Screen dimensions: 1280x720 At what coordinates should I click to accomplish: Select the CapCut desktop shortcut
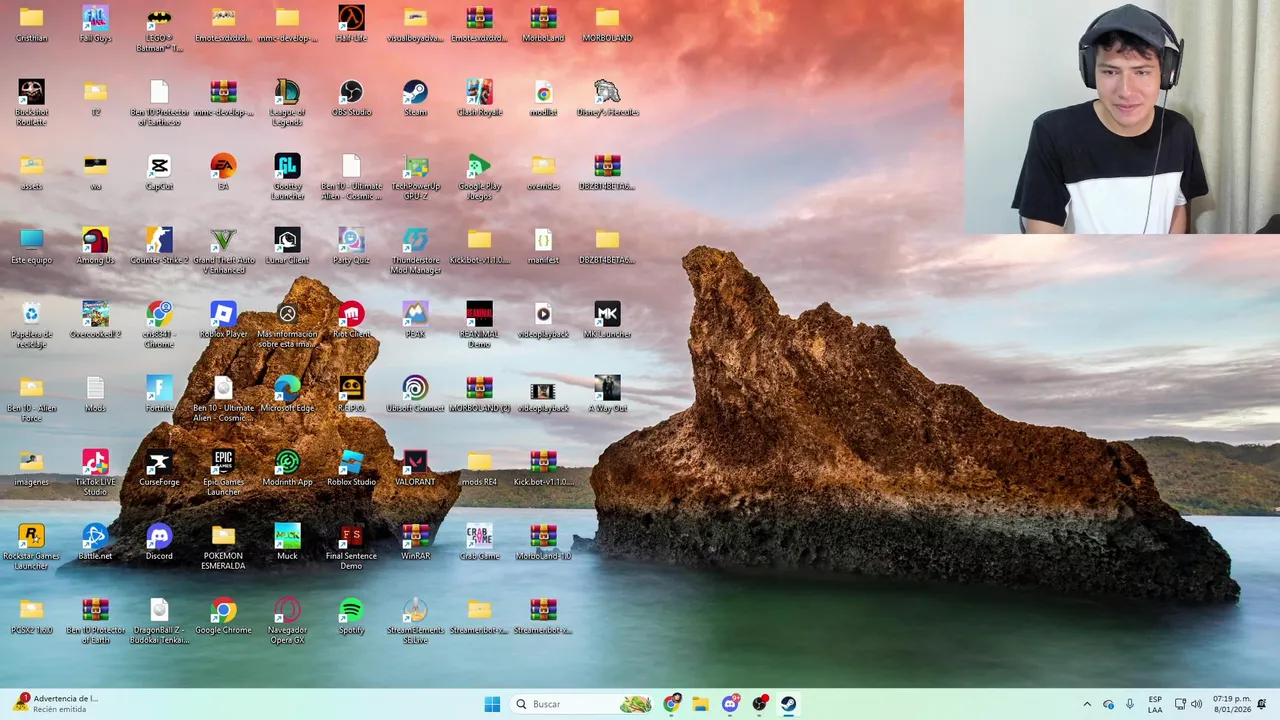point(159,173)
